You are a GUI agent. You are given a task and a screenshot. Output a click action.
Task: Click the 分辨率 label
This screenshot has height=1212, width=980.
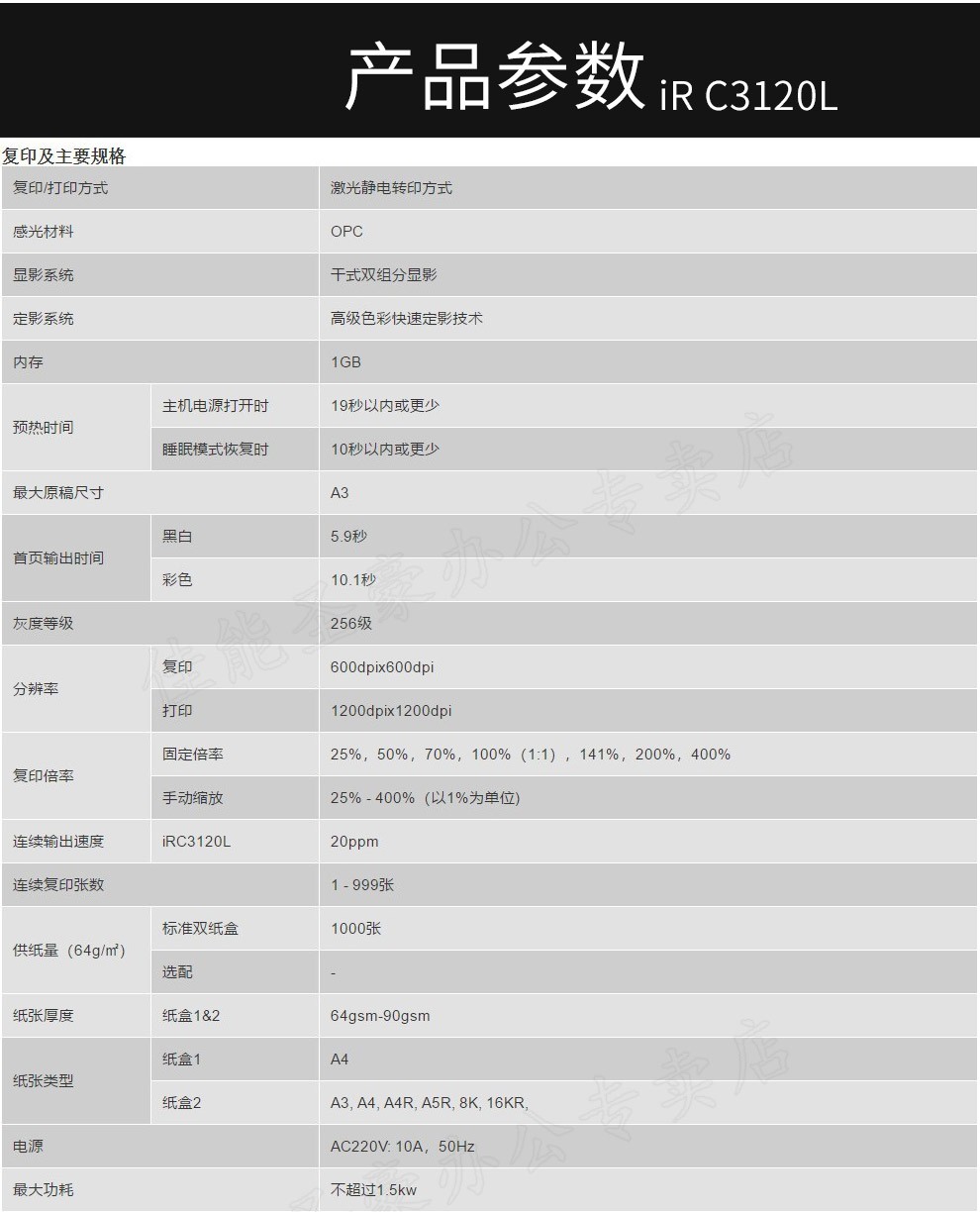pyautogui.click(x=36, y=688)
